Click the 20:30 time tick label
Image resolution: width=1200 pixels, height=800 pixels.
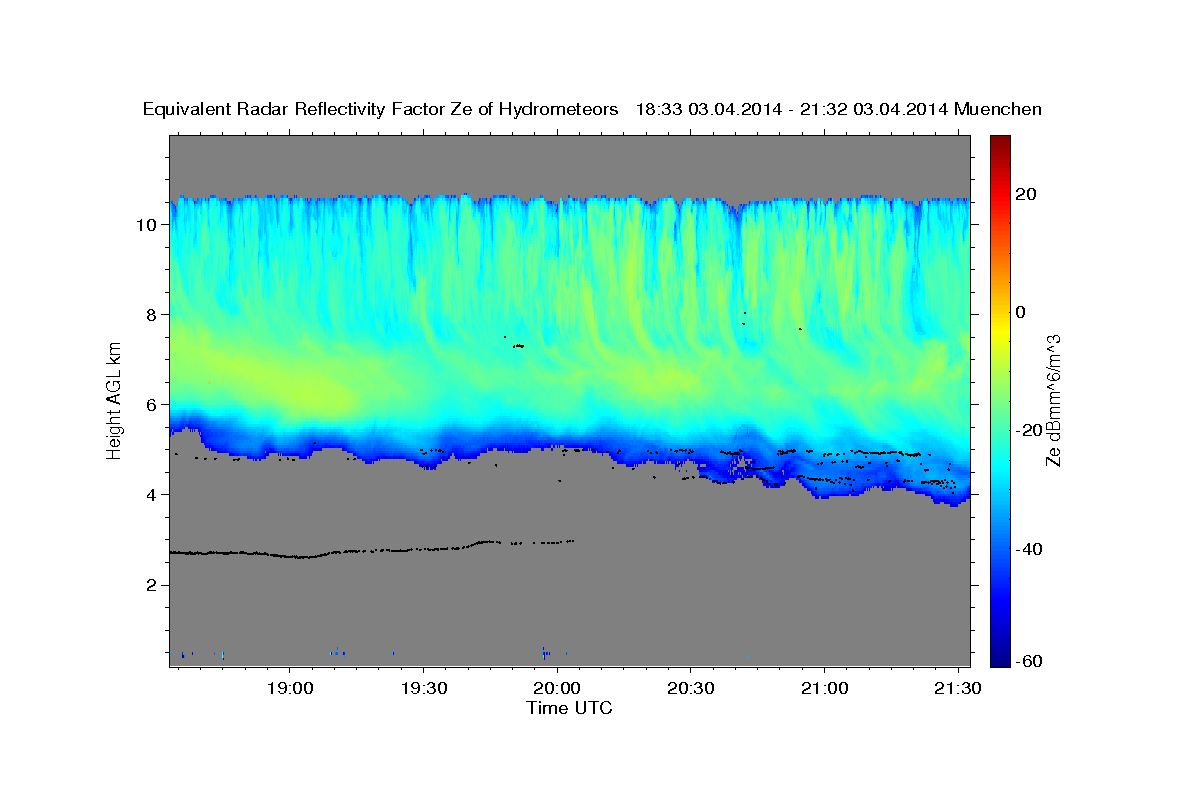tap(691, 688)
